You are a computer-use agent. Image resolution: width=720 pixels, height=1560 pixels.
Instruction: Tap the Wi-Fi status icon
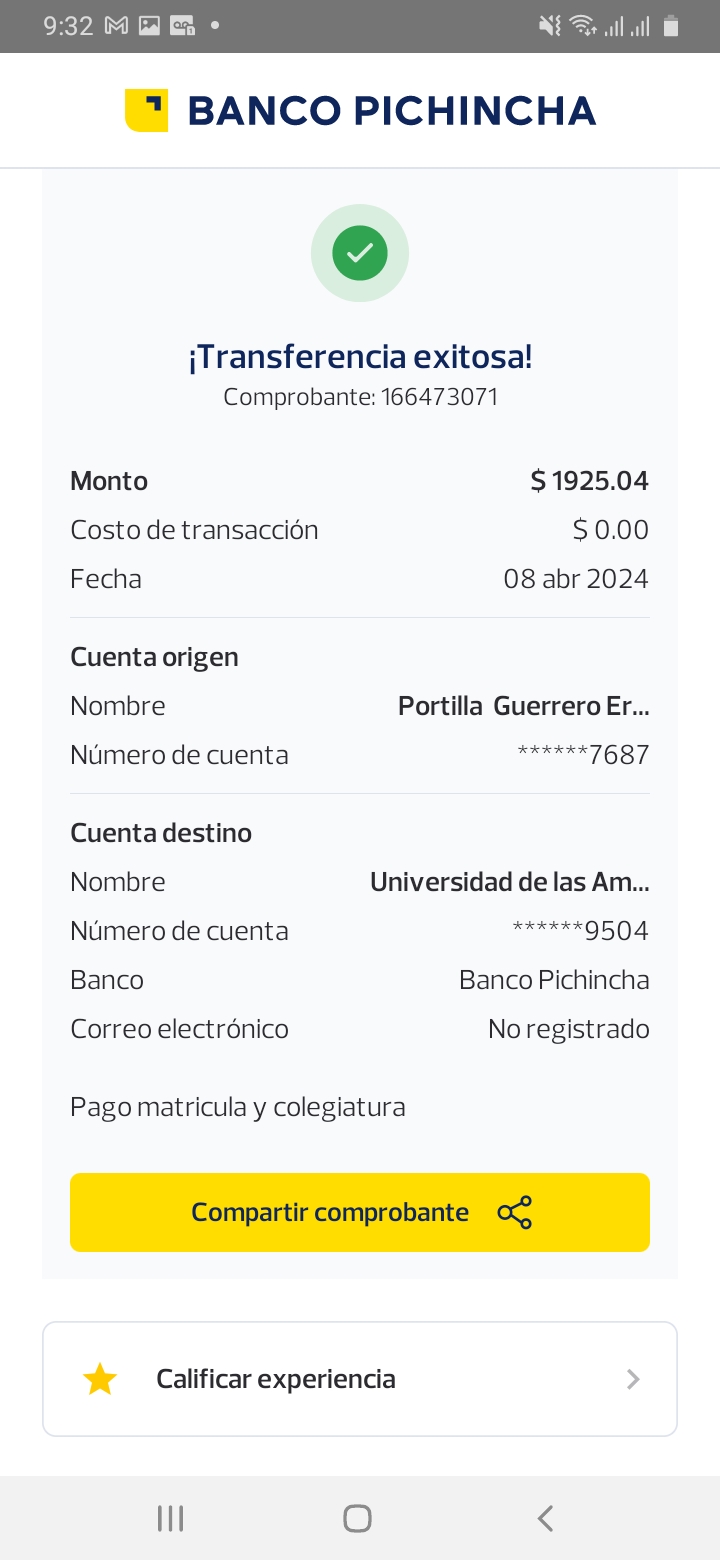coord(582,26)
